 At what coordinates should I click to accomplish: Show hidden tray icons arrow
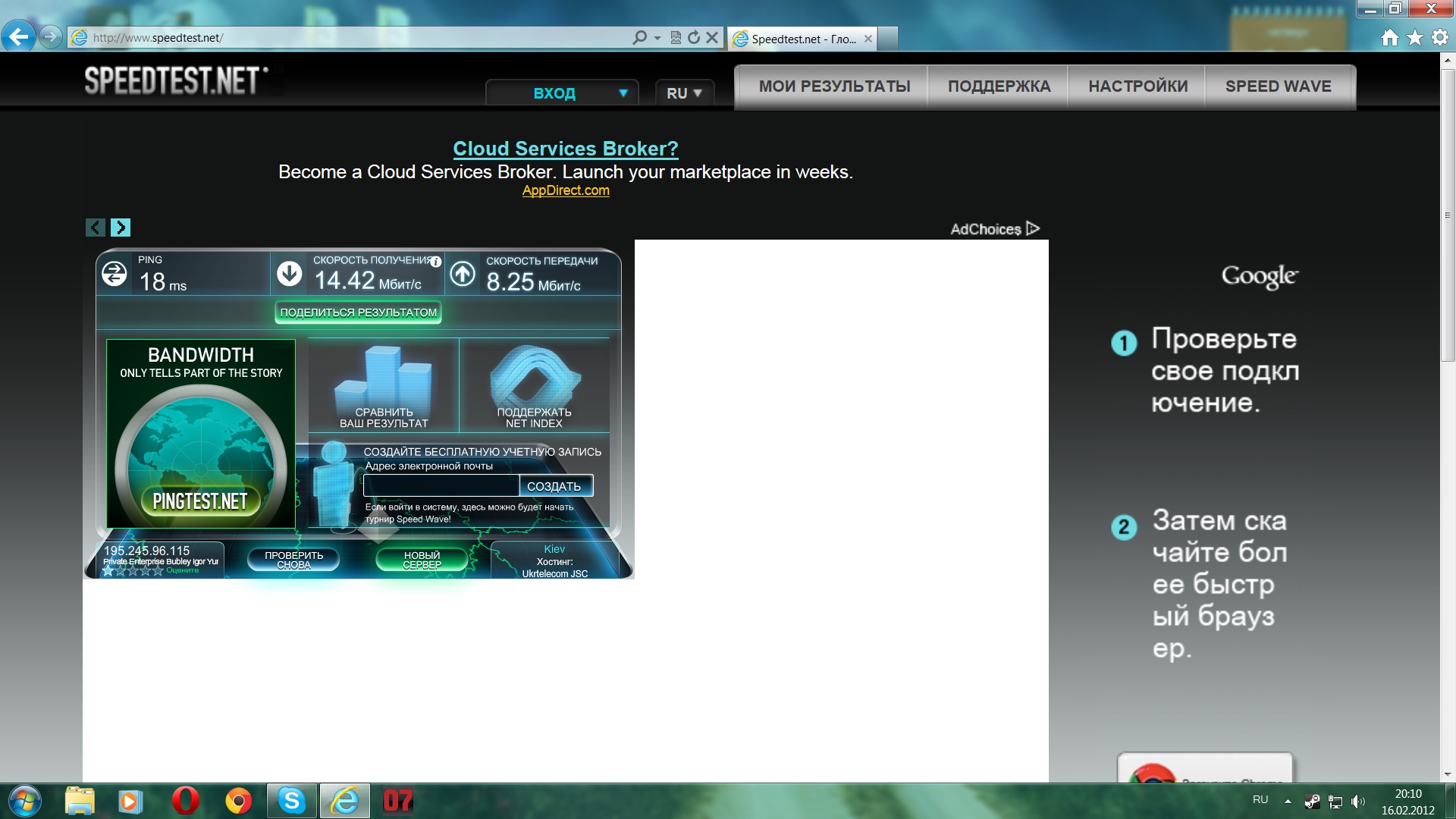click(x=1288, y=801)
